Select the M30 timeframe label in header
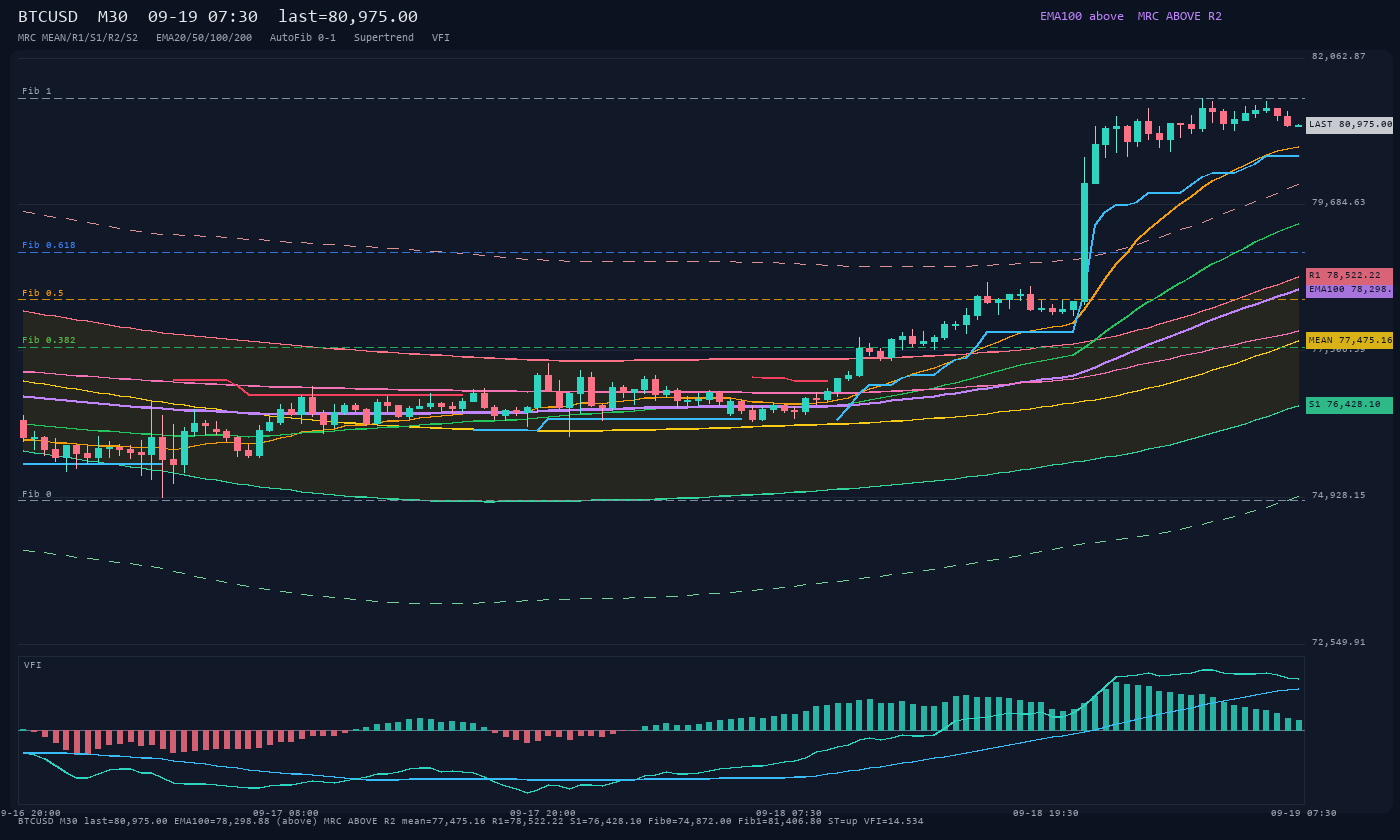 (113, 17)
